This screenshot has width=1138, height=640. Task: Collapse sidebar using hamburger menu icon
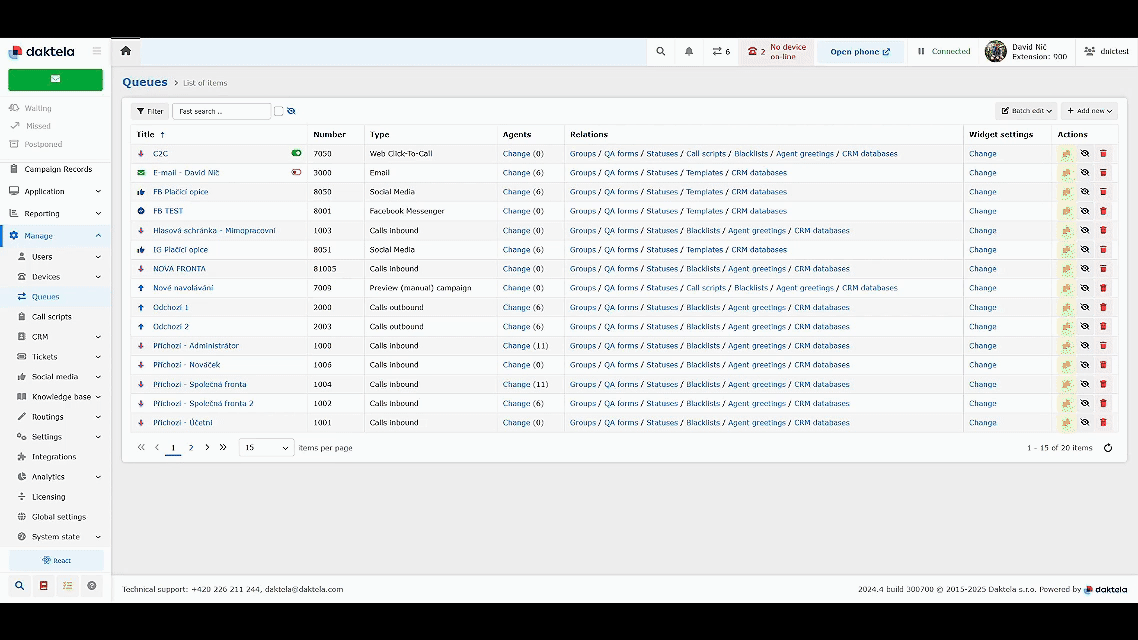[x=97, y=51]
